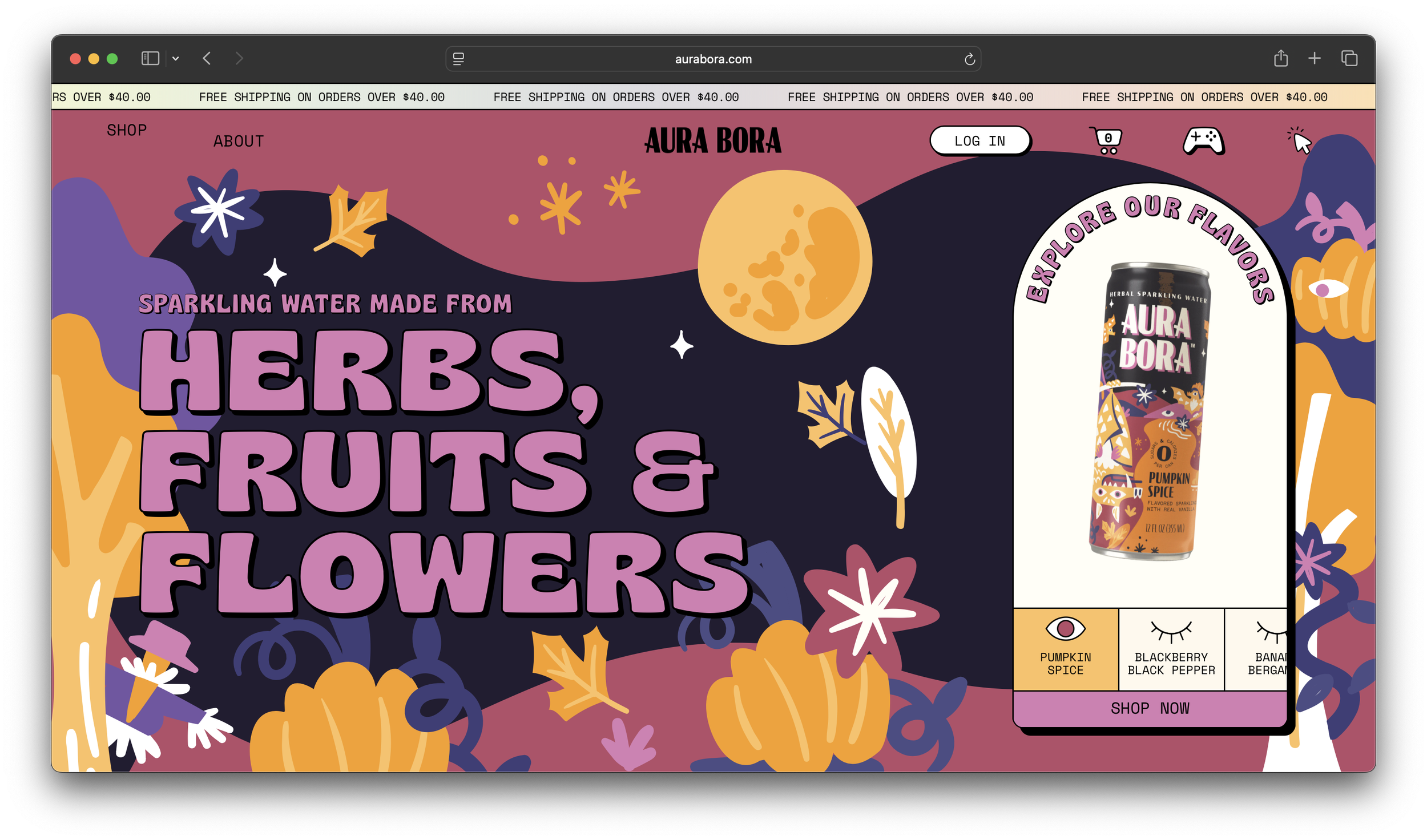The image size is (1427, 840).
Task: Enter full screen with the green button
Action: point(112,59)
